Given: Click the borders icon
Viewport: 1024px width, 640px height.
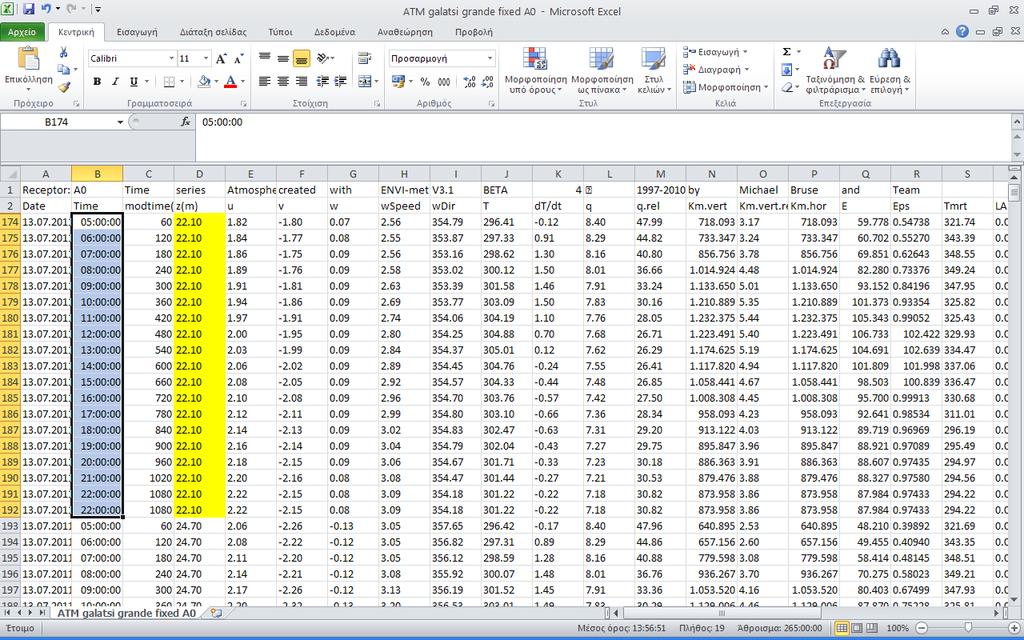Looking at the screenshot, I should point(169,82).
